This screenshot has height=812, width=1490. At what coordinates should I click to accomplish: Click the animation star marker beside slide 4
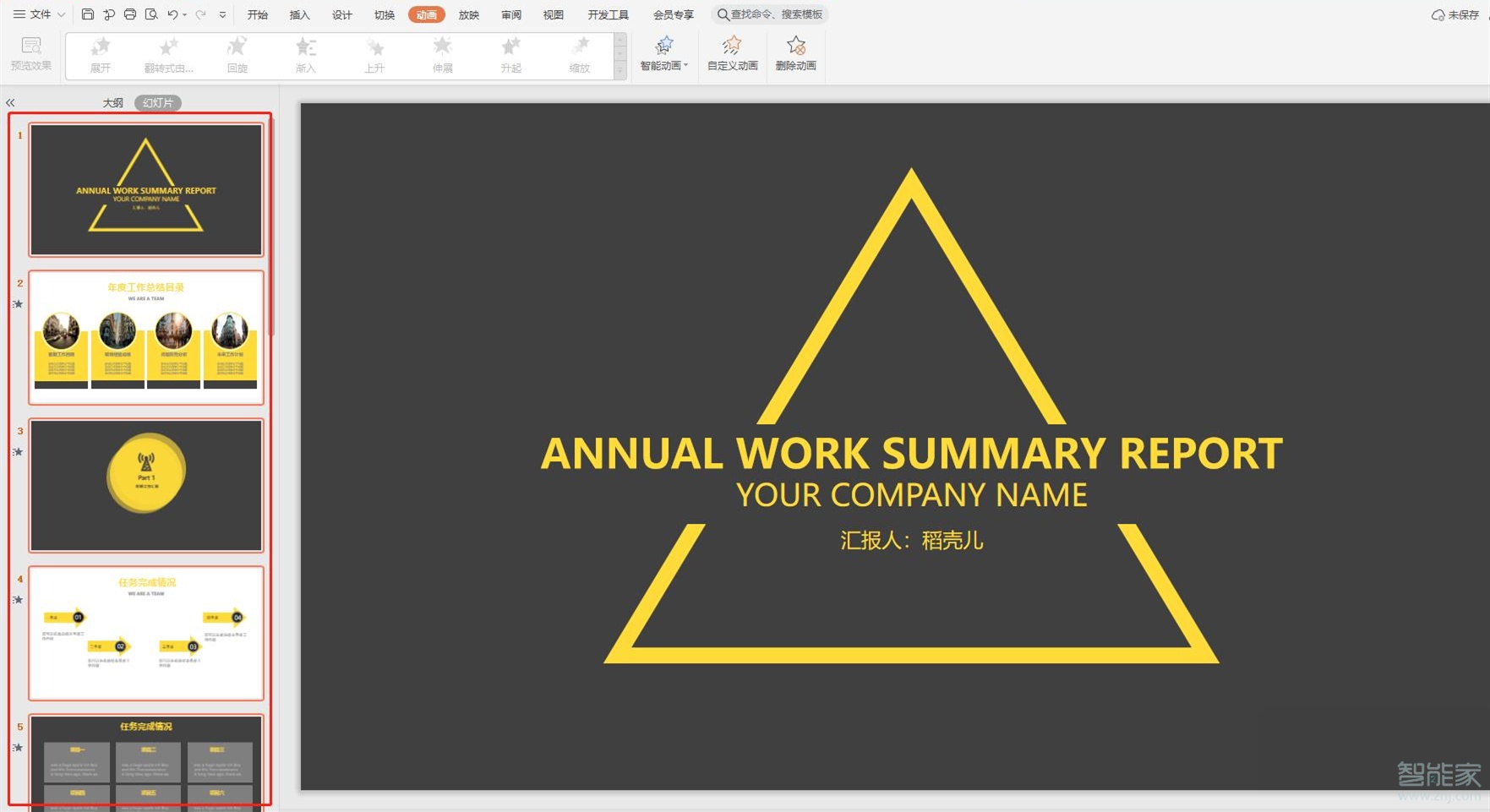[x=18, y=600]
